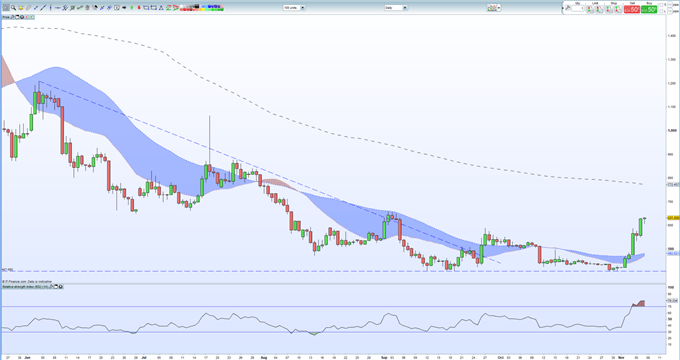
Task: Toggle the L checkbox near Buy
Action: click(x=661, y=11)
